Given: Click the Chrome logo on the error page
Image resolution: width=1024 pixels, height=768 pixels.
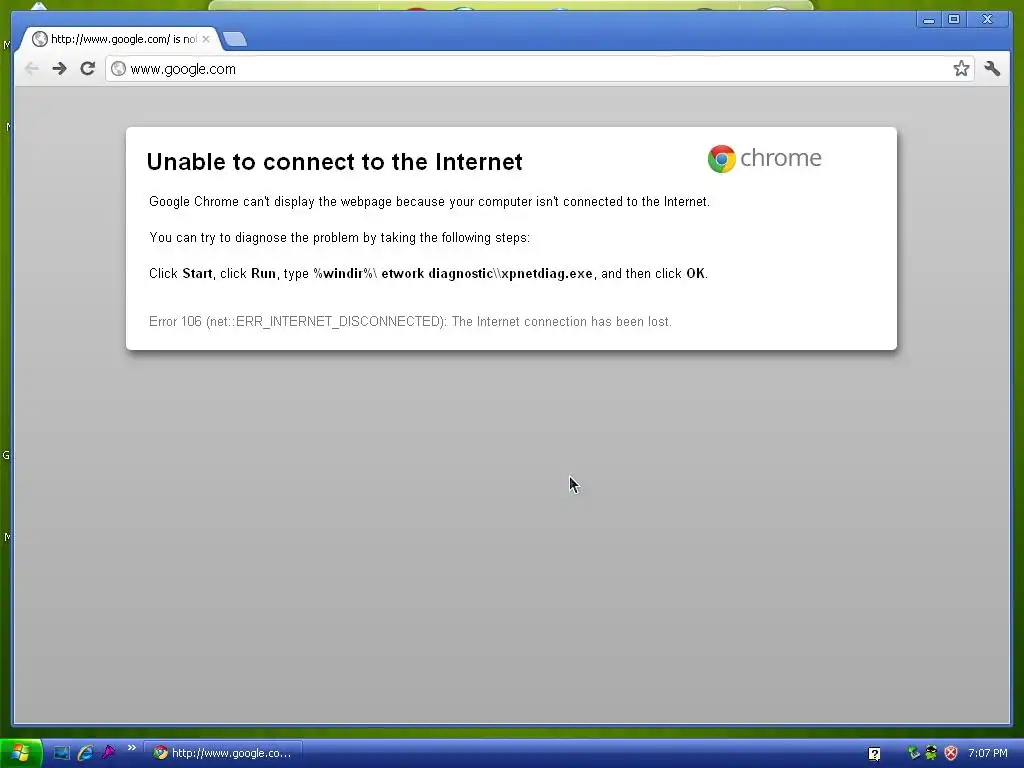Looking at the screenshot, I should click(764, 158).
